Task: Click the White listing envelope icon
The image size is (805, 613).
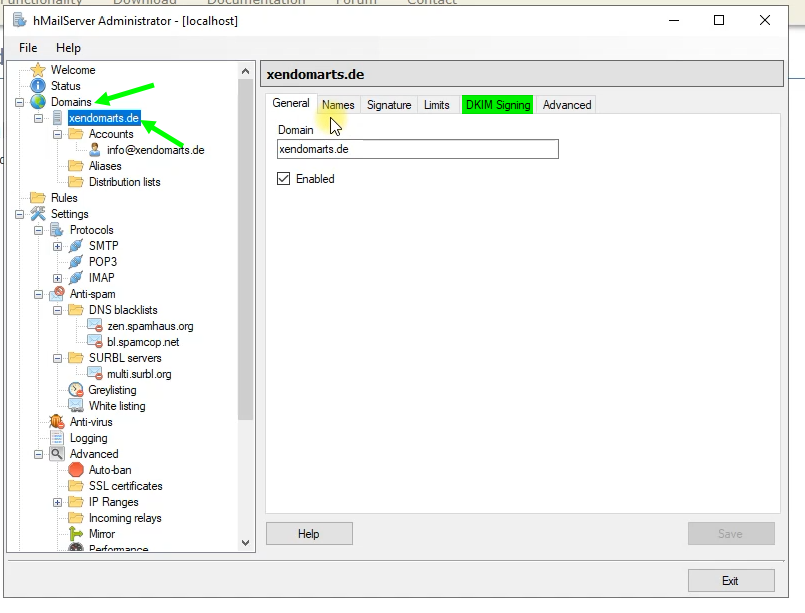Action: tap(76, 406)
